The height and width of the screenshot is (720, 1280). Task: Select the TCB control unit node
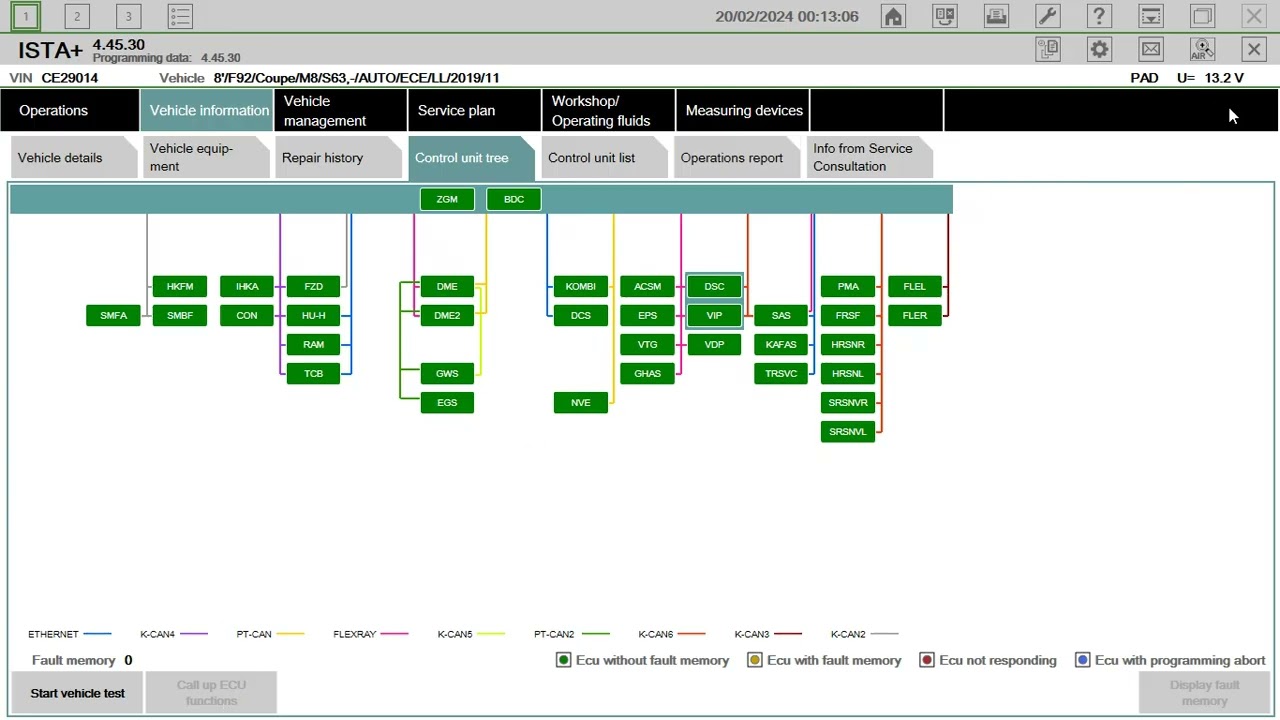pyautogui.click(x=314, y=373)
